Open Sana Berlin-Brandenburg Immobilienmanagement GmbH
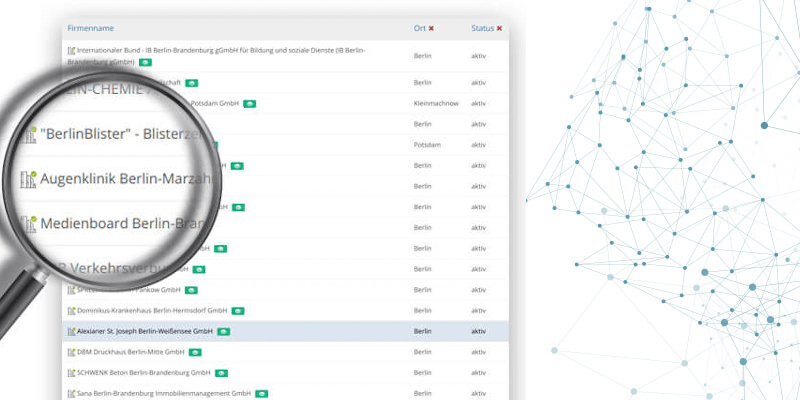 click(x=164, y=393)
